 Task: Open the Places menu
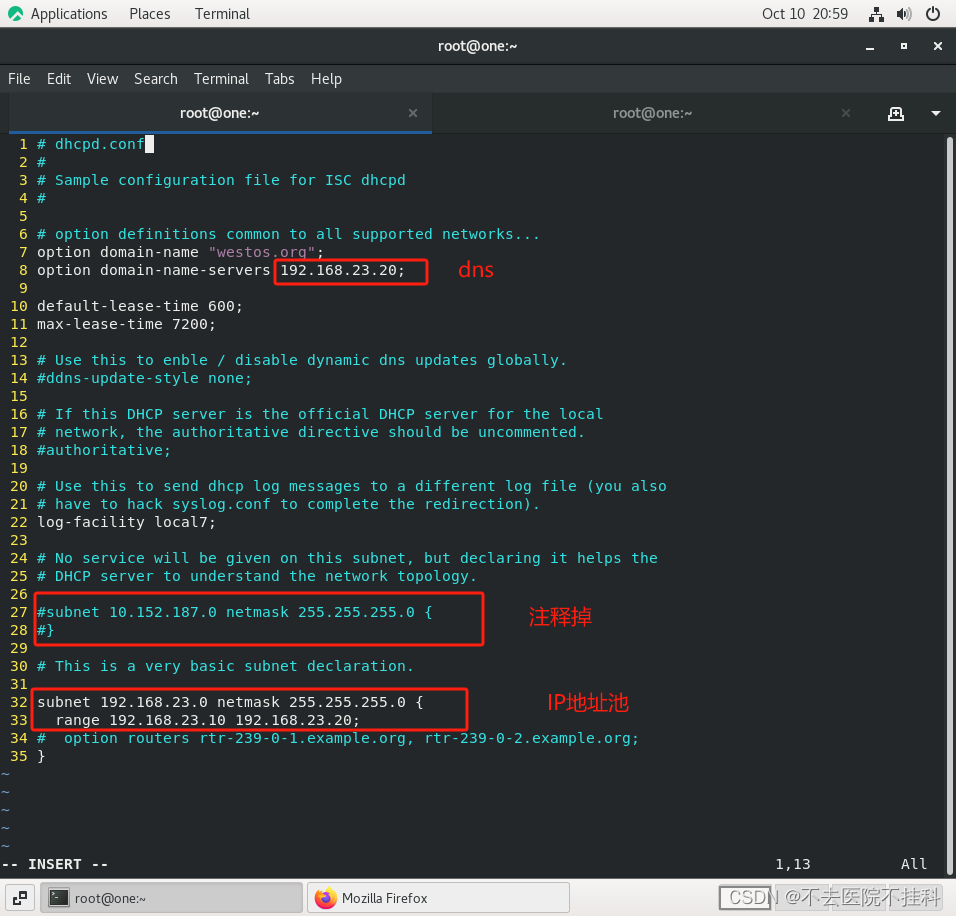tap(149, 13)
